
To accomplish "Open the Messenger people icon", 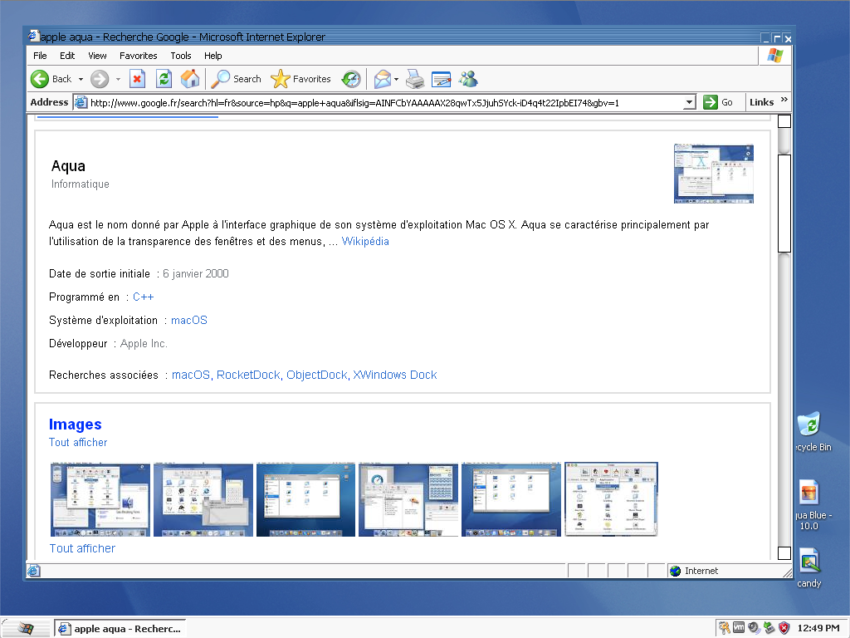I will pos(468,79).
